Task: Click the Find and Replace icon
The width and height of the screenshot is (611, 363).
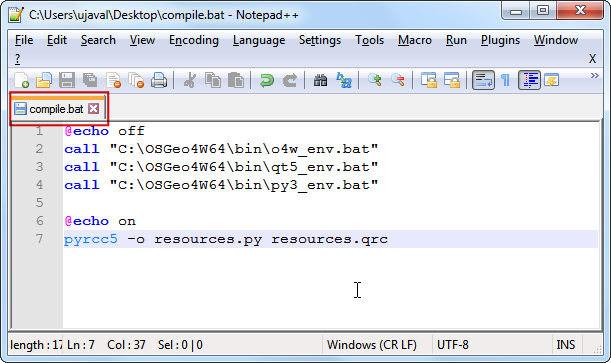Action: (344, 80)
